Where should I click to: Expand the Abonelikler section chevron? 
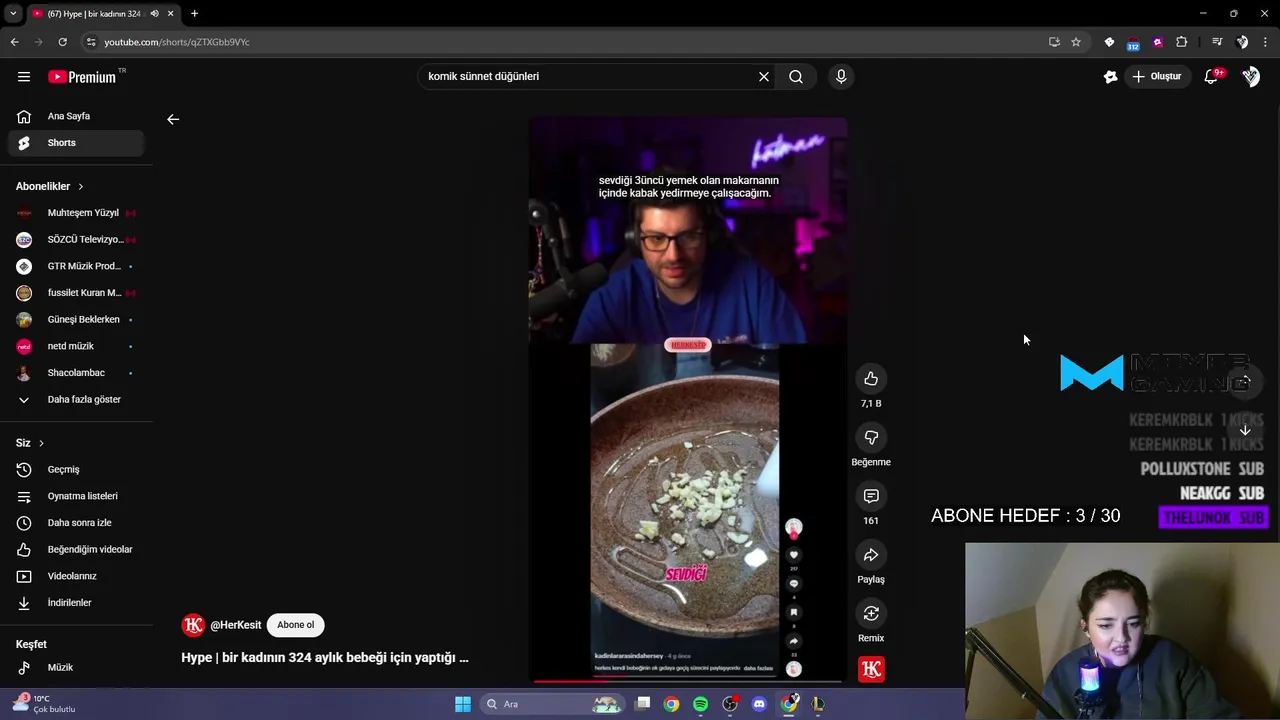point(81,187)
